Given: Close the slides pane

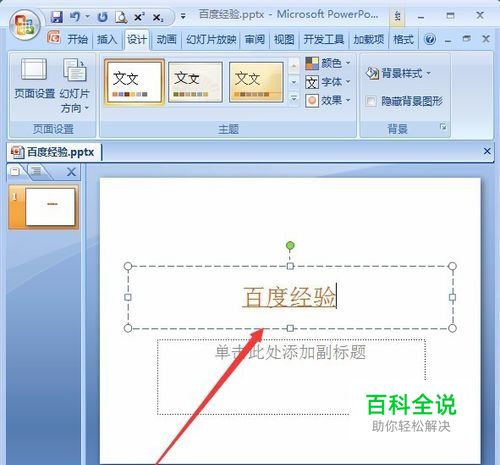Looking at the screenshot, I should (71, 172).
